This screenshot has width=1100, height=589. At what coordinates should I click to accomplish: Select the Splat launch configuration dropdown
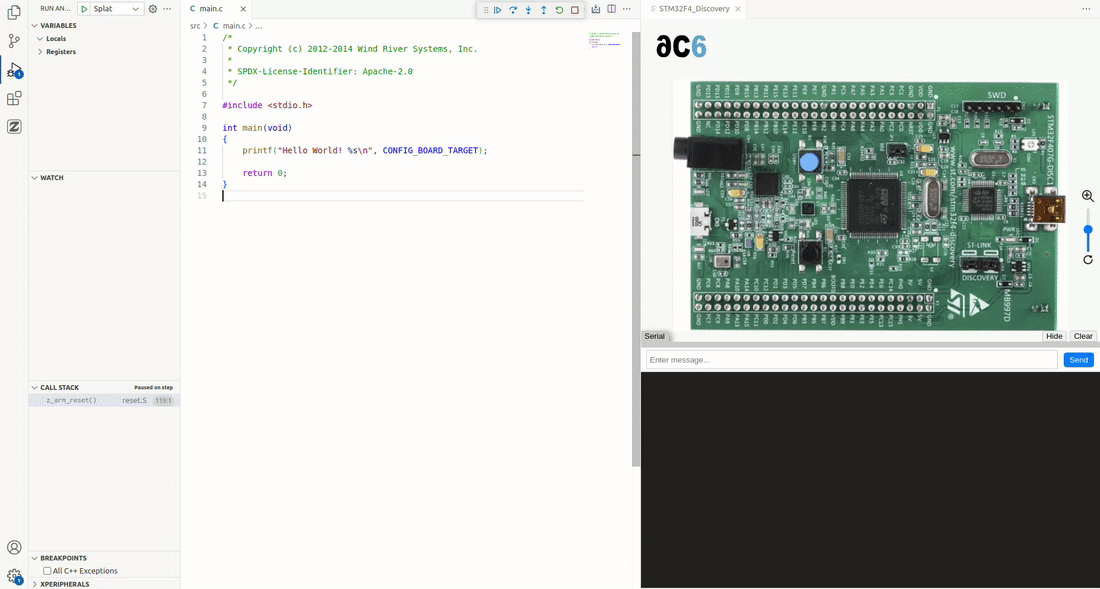point(116,9)
